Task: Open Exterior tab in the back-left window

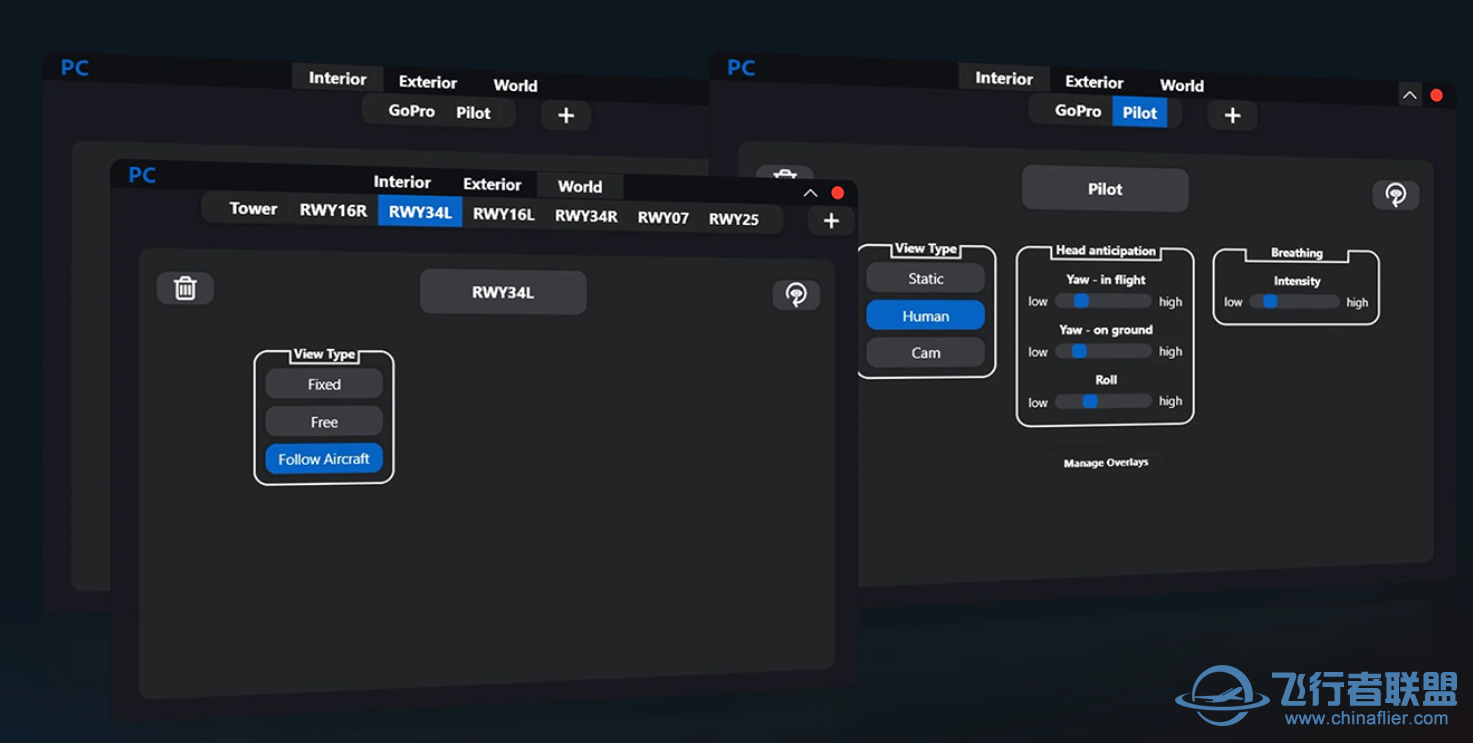Action: coord(428,82)
